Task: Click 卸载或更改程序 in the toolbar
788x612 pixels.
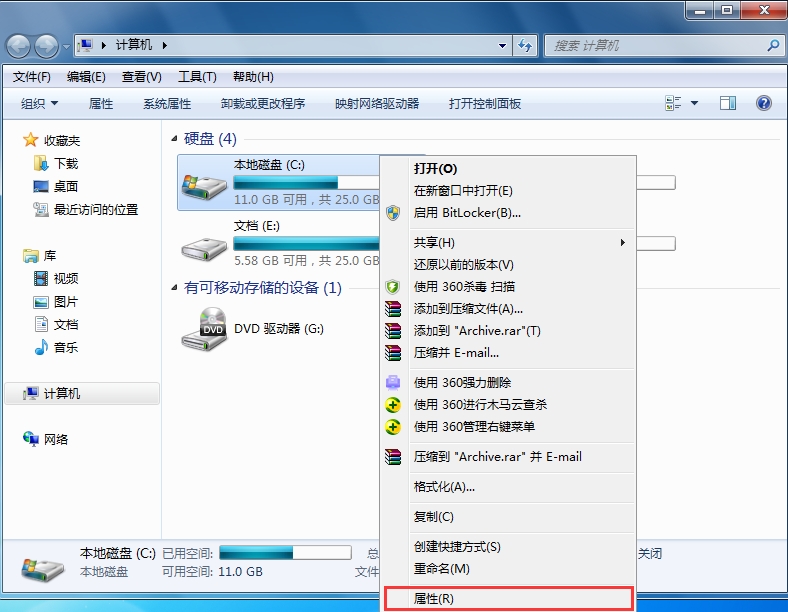Action: (x=263, y=104)
